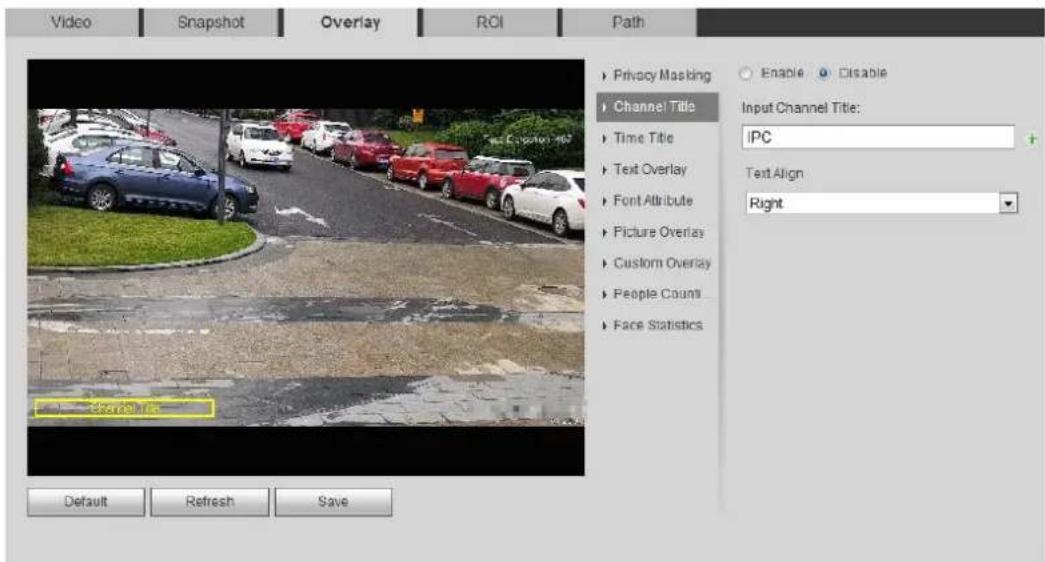Click the Save button
This screenshot has height=562, width=1045.
(333, 502)
